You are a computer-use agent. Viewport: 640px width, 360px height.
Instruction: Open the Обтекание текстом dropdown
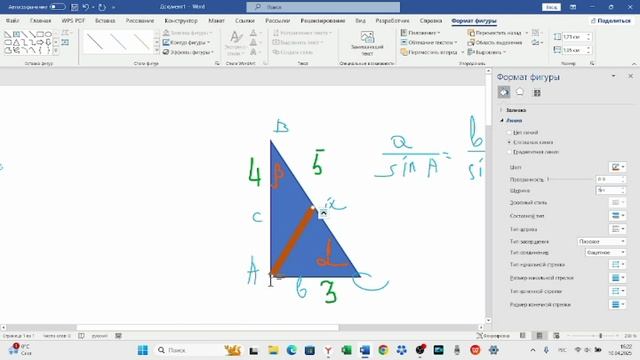coord(429,42)
